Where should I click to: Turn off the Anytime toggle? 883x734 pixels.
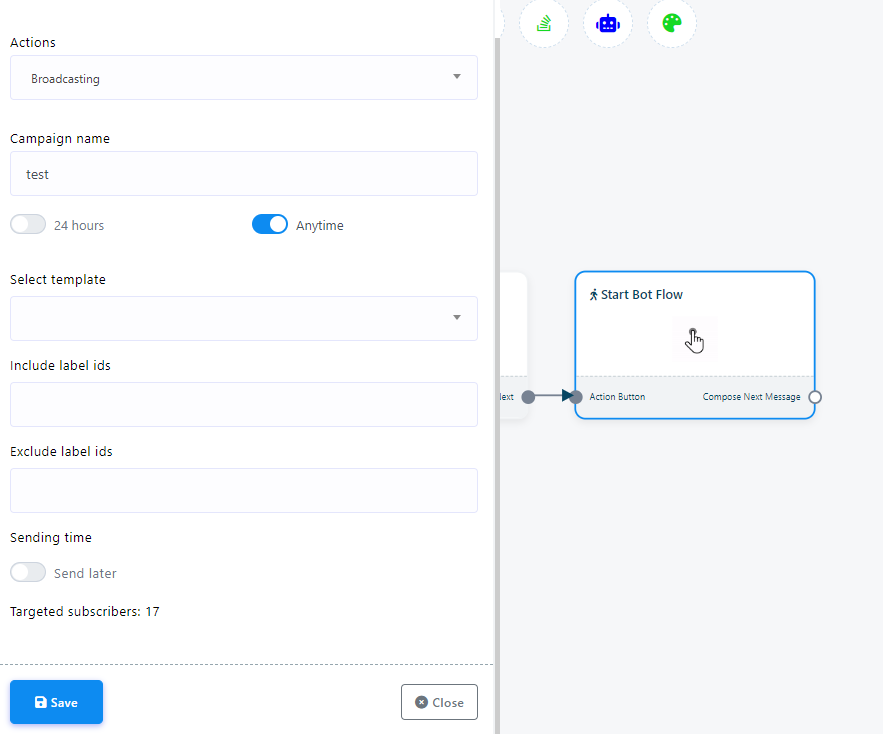[x=270, y=225]
